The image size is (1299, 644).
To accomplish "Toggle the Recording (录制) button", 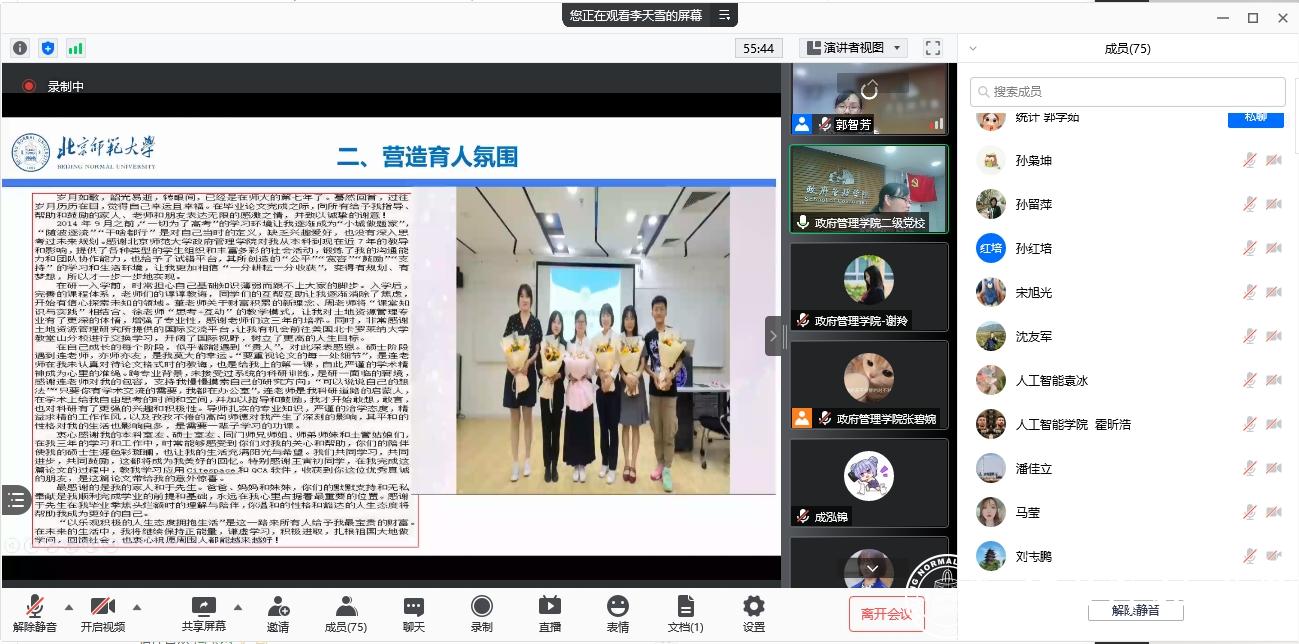I will 481,611.
